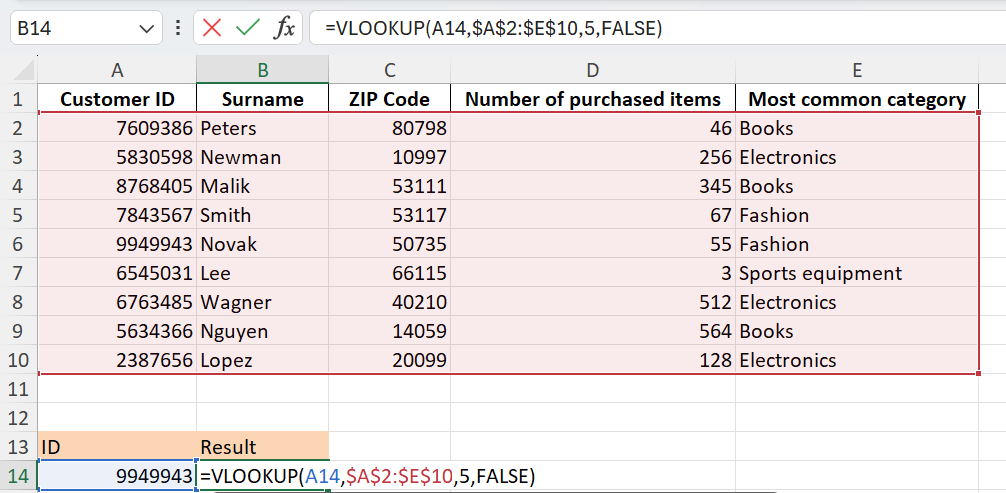
Task: Select cell with ZIP code 14059
Action: pyautogui.click(x=389, y=331)
